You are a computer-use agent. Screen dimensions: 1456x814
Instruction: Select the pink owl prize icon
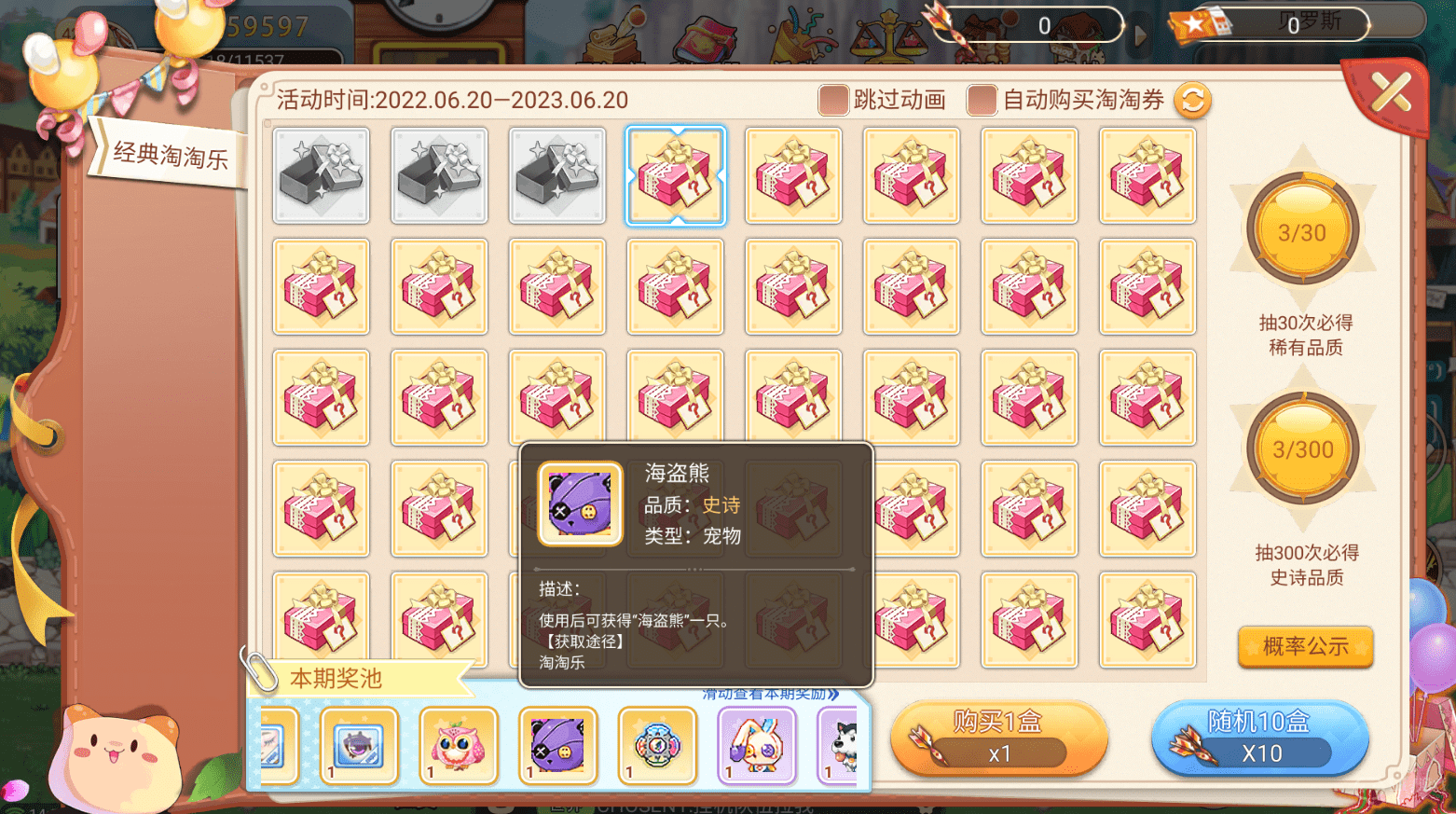pos(458,746)
